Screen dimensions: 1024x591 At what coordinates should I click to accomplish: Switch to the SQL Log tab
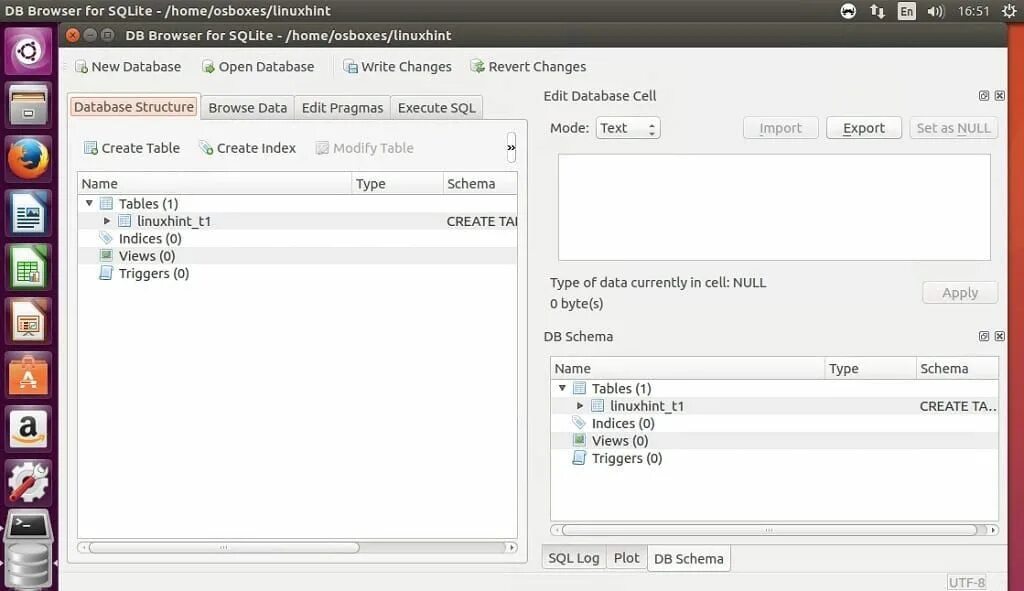point(573,558)
